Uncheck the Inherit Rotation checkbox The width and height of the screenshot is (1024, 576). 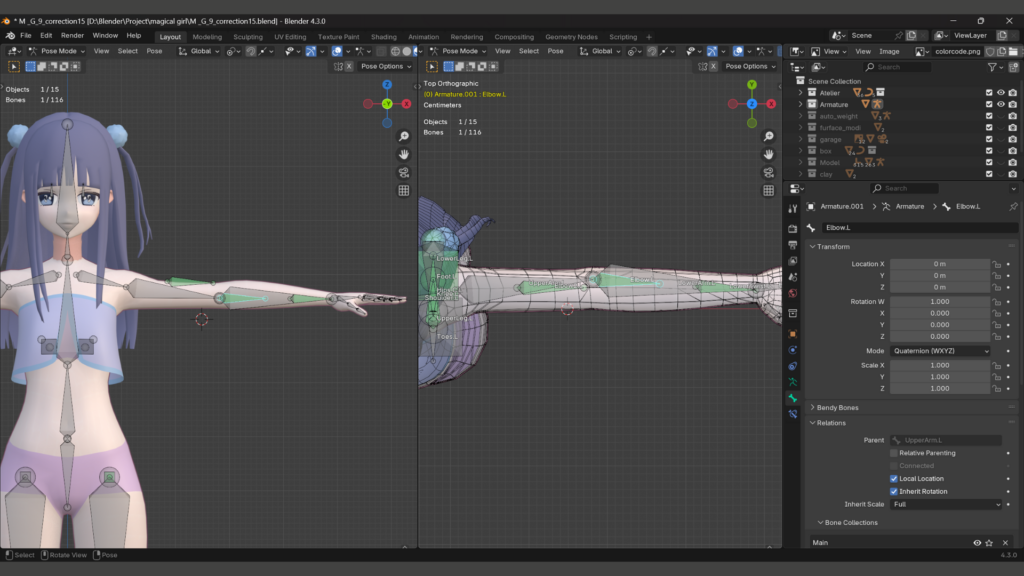[894, 491]
